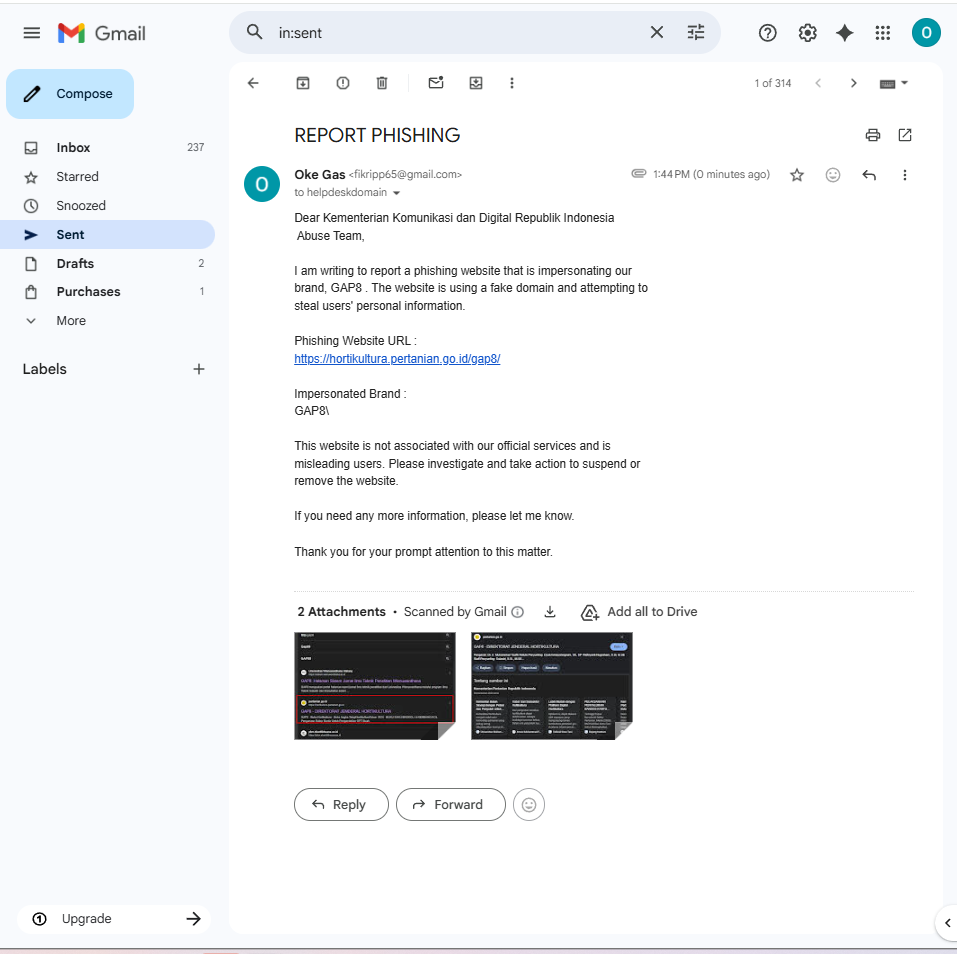Click the Forward button
The height and width of the screenshot is (954, 957).
click(450, 804)
